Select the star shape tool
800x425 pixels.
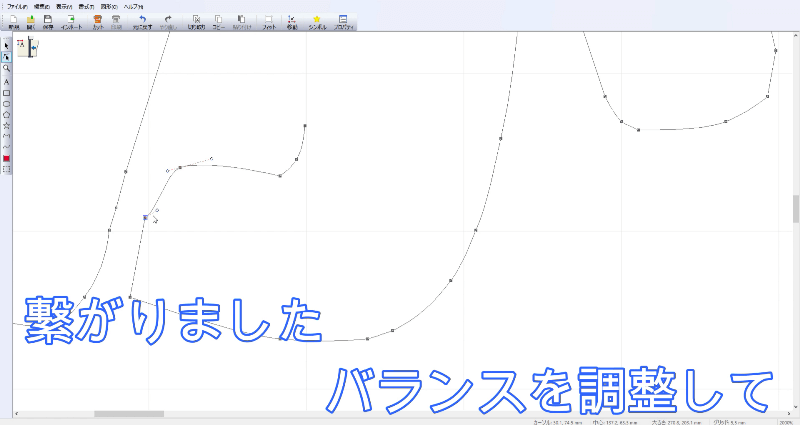[6, 125]
